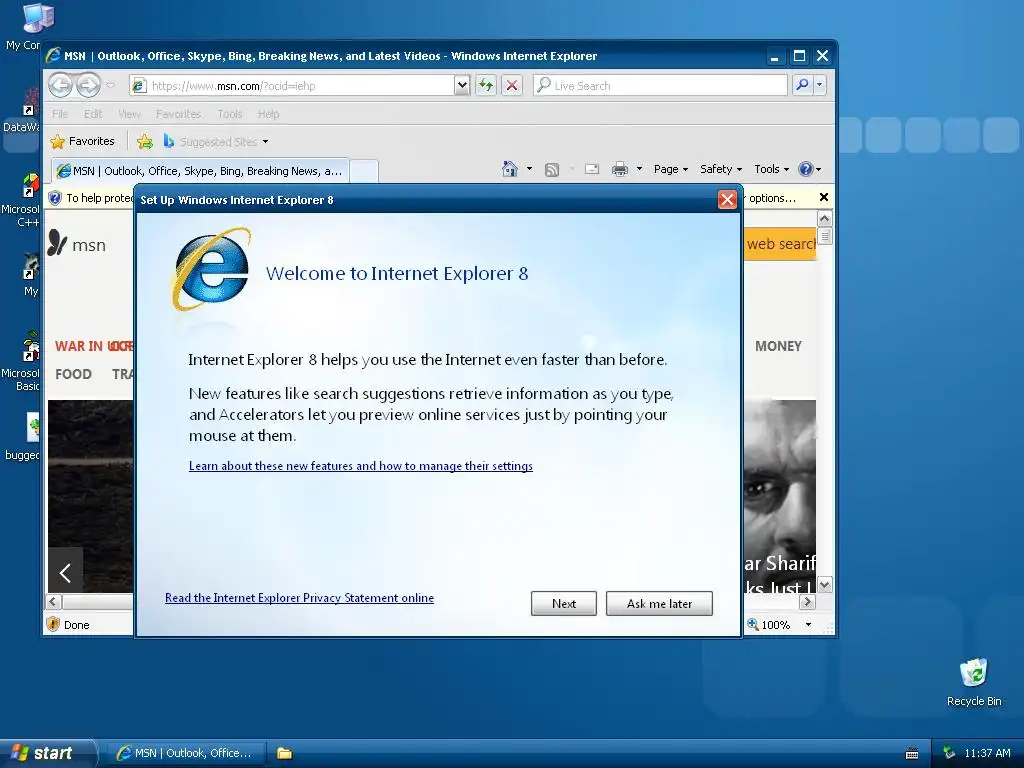1024x768 pixels.
Task: Open the search provider options dropdown
Action: click(x=820, y=85)
